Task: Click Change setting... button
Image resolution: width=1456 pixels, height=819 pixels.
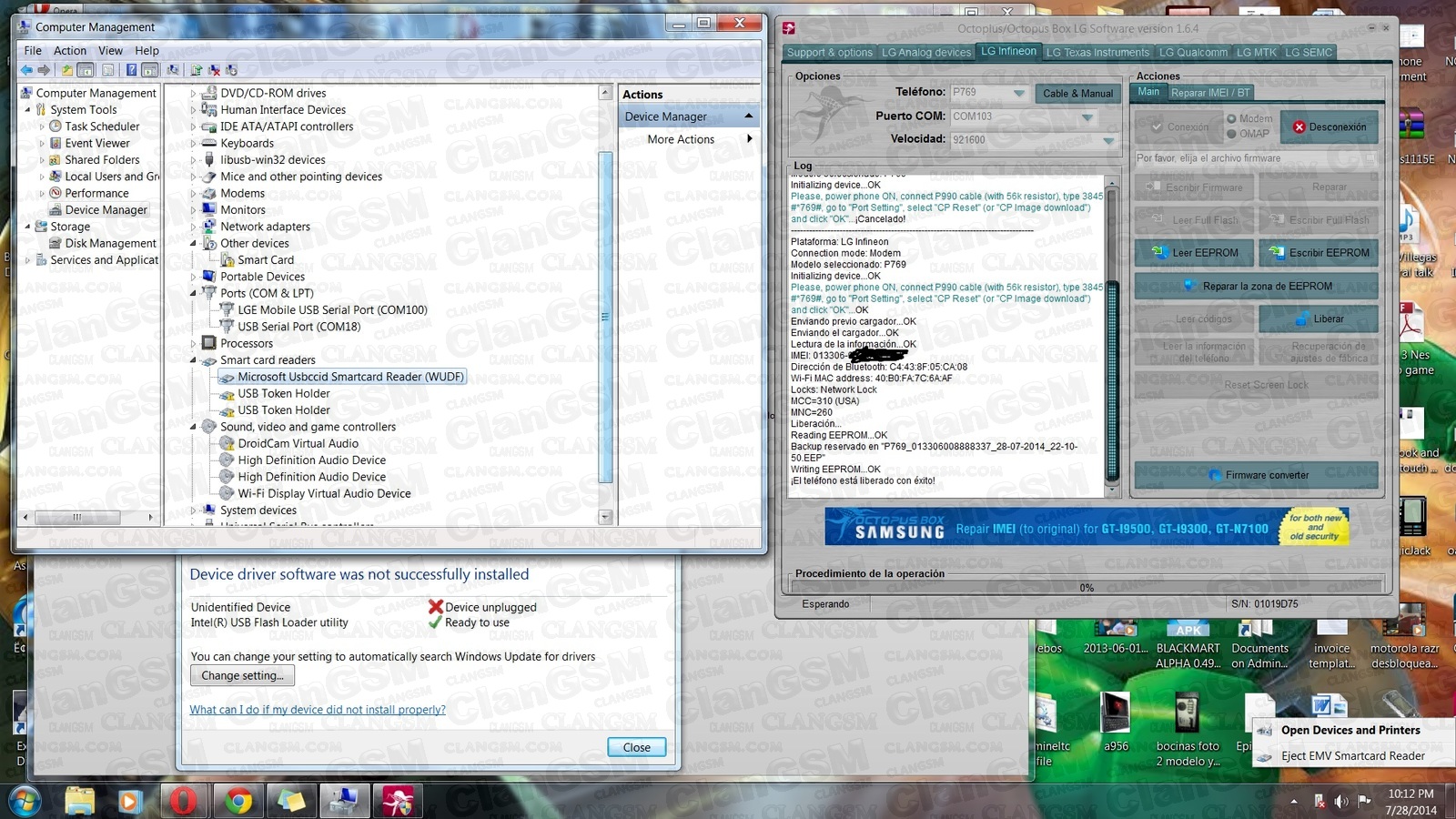Action: click(x=242, y=675)
